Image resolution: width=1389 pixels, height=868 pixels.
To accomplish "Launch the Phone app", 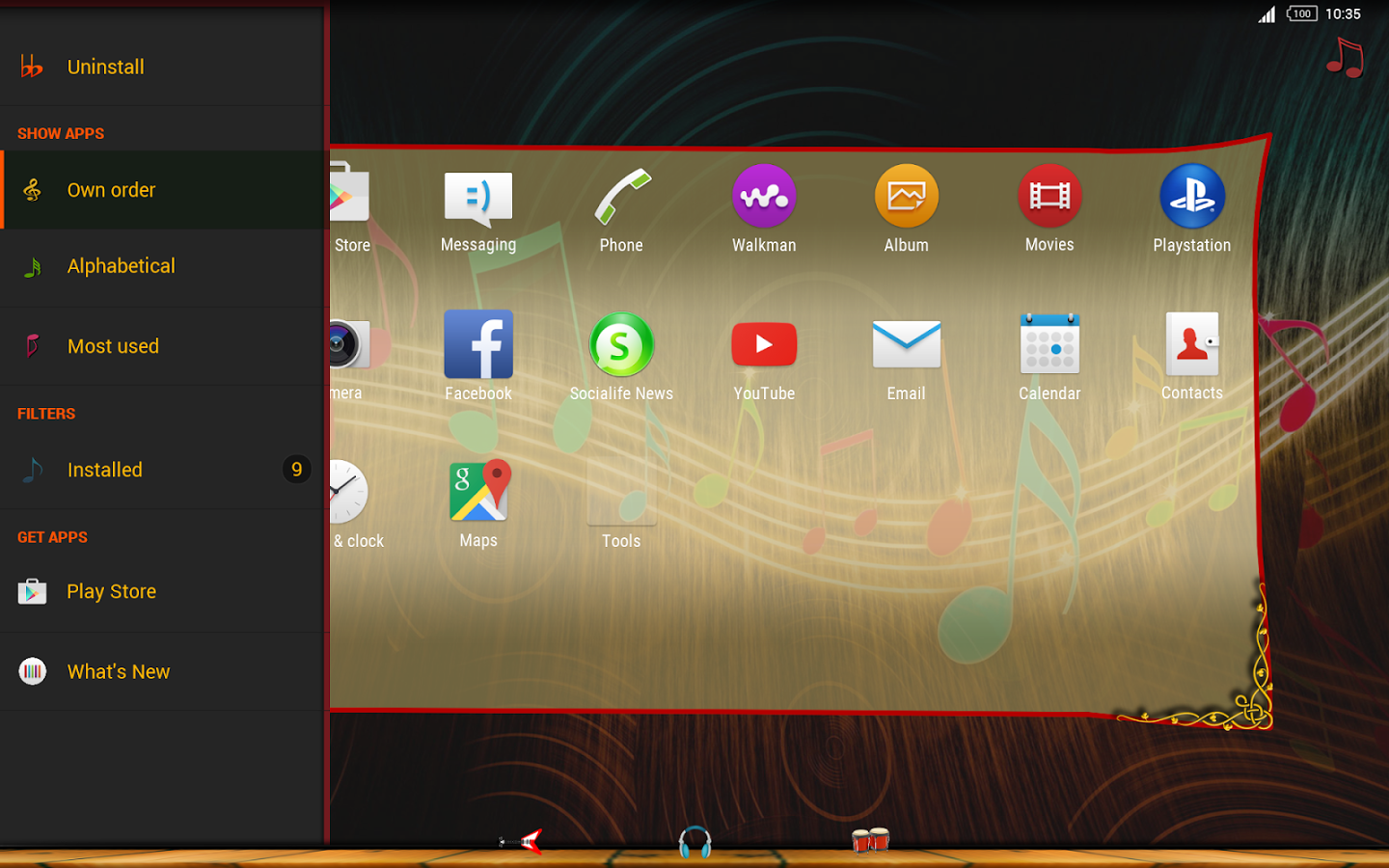I will [621, 208].
